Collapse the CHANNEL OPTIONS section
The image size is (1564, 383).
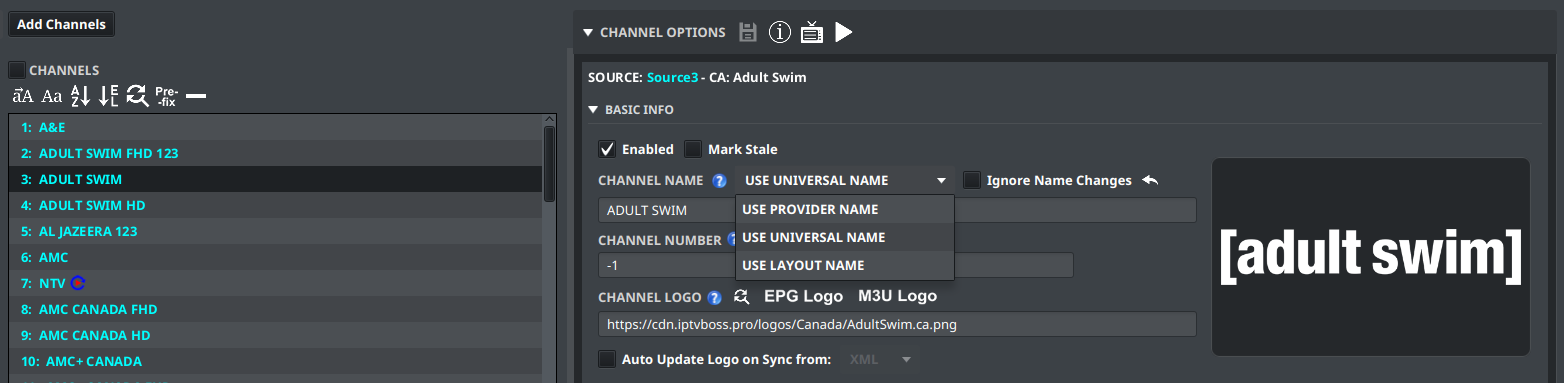pos(587,32)
